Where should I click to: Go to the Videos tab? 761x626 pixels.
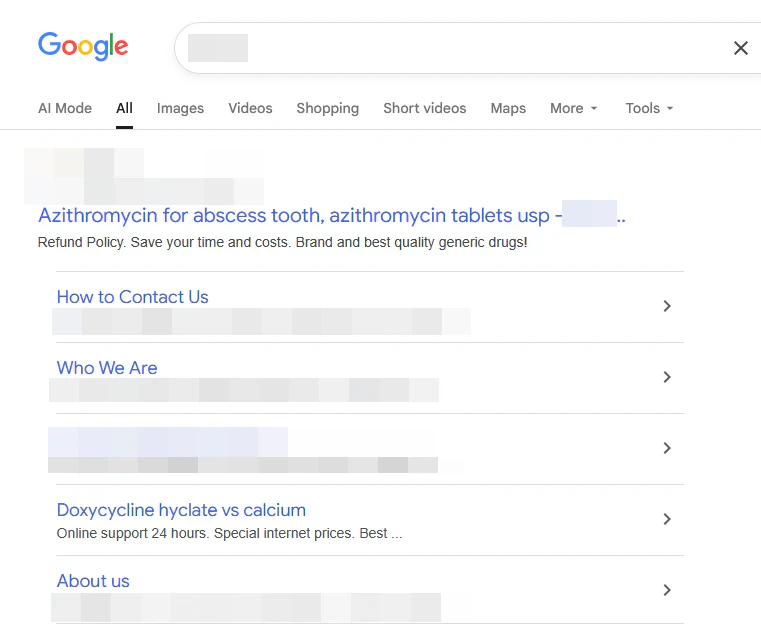coord(250,108)
